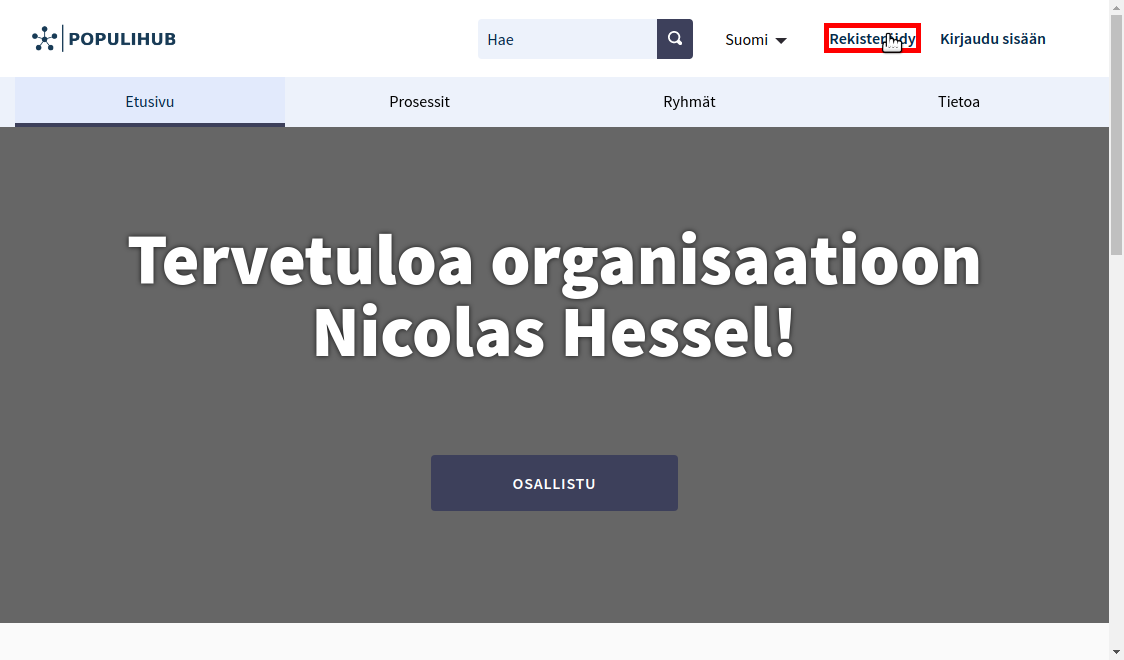Viewport: 1124px width, 660px height.
Task: Click the POPULIHUB brand name text
Action: [122, 39]
